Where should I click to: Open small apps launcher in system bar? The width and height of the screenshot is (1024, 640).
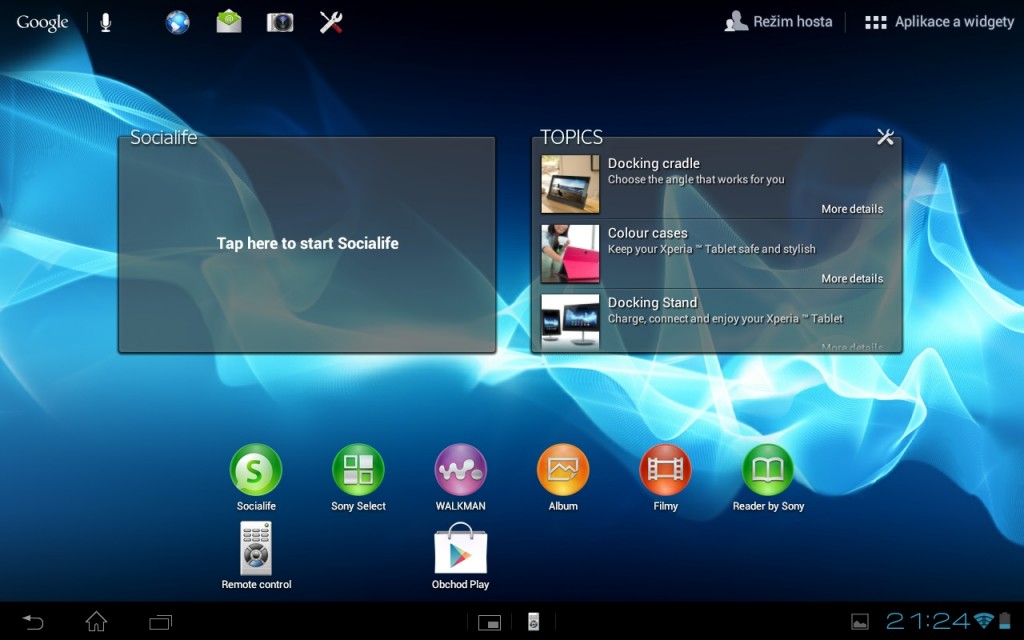point(489,622)
